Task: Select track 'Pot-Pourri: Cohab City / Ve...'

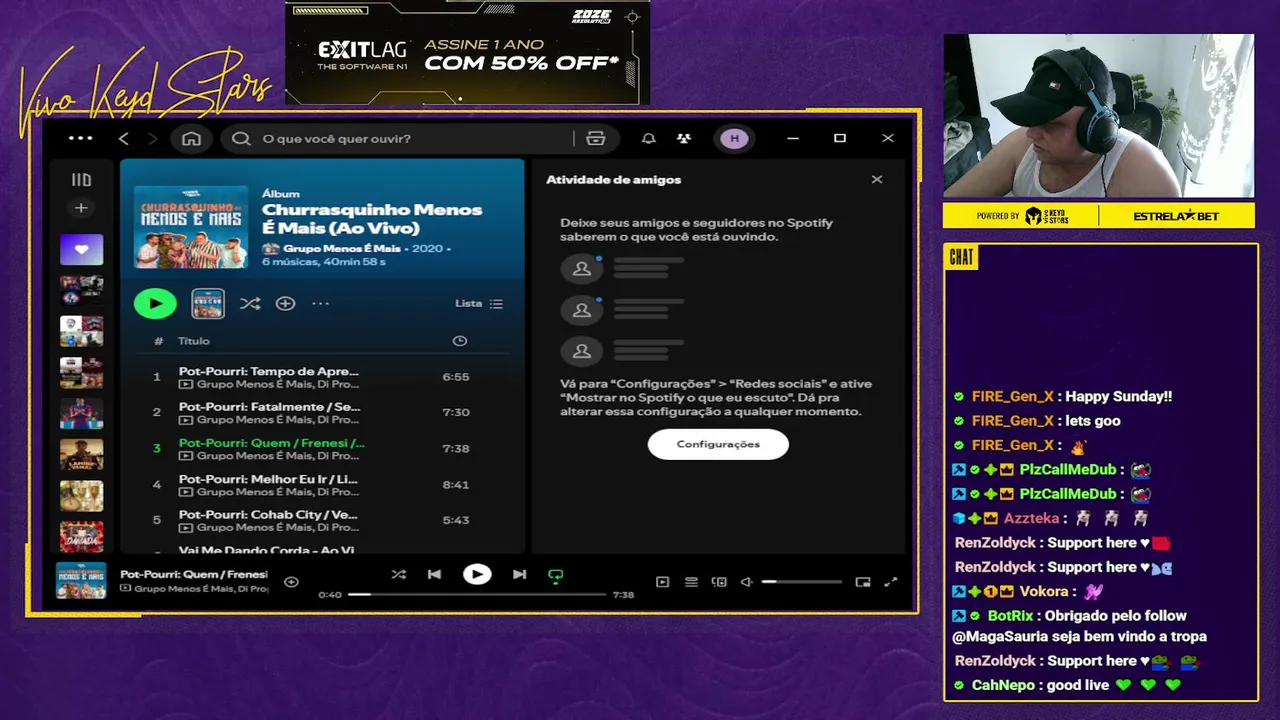Action: [322, 520]
